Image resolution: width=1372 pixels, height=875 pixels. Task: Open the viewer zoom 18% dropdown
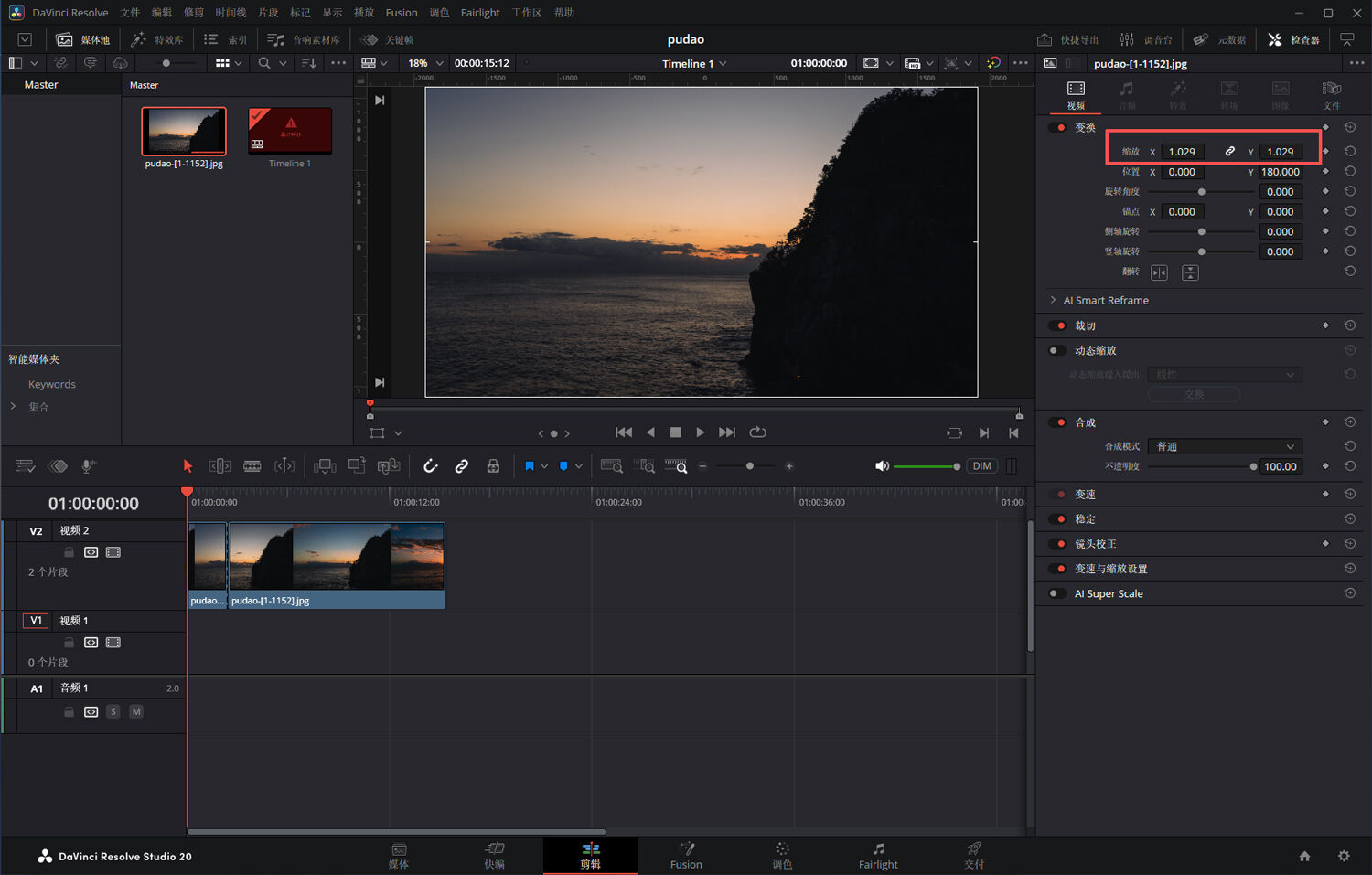point(425,63)
